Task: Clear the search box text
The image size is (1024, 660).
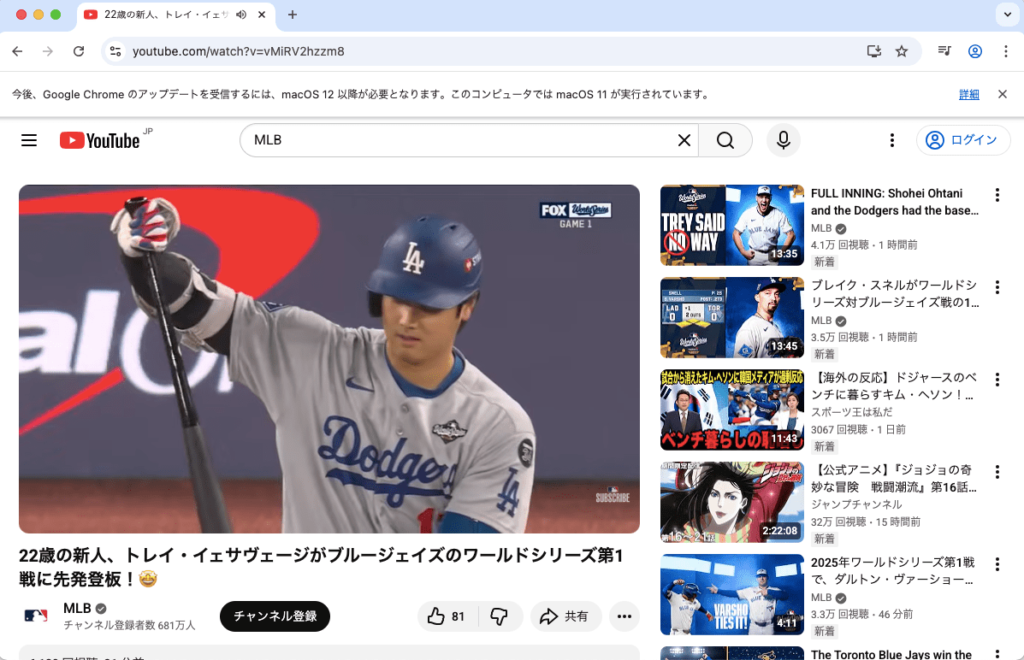Action: click(684, 140)
